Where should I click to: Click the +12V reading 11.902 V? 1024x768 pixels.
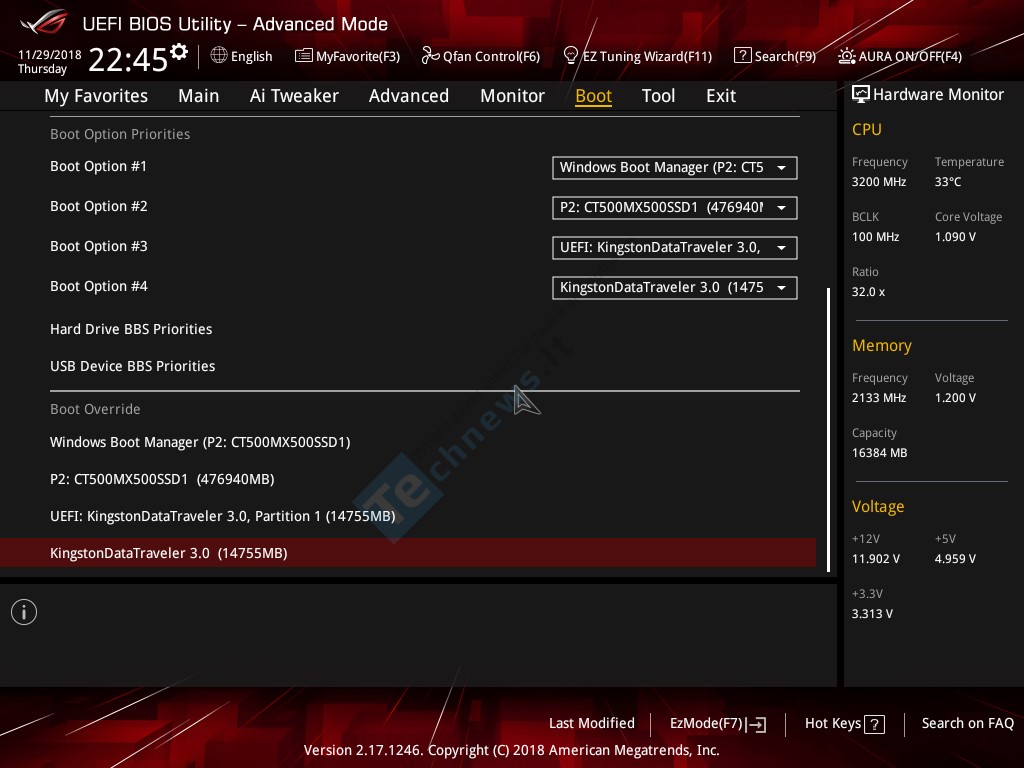click(876, 559)
